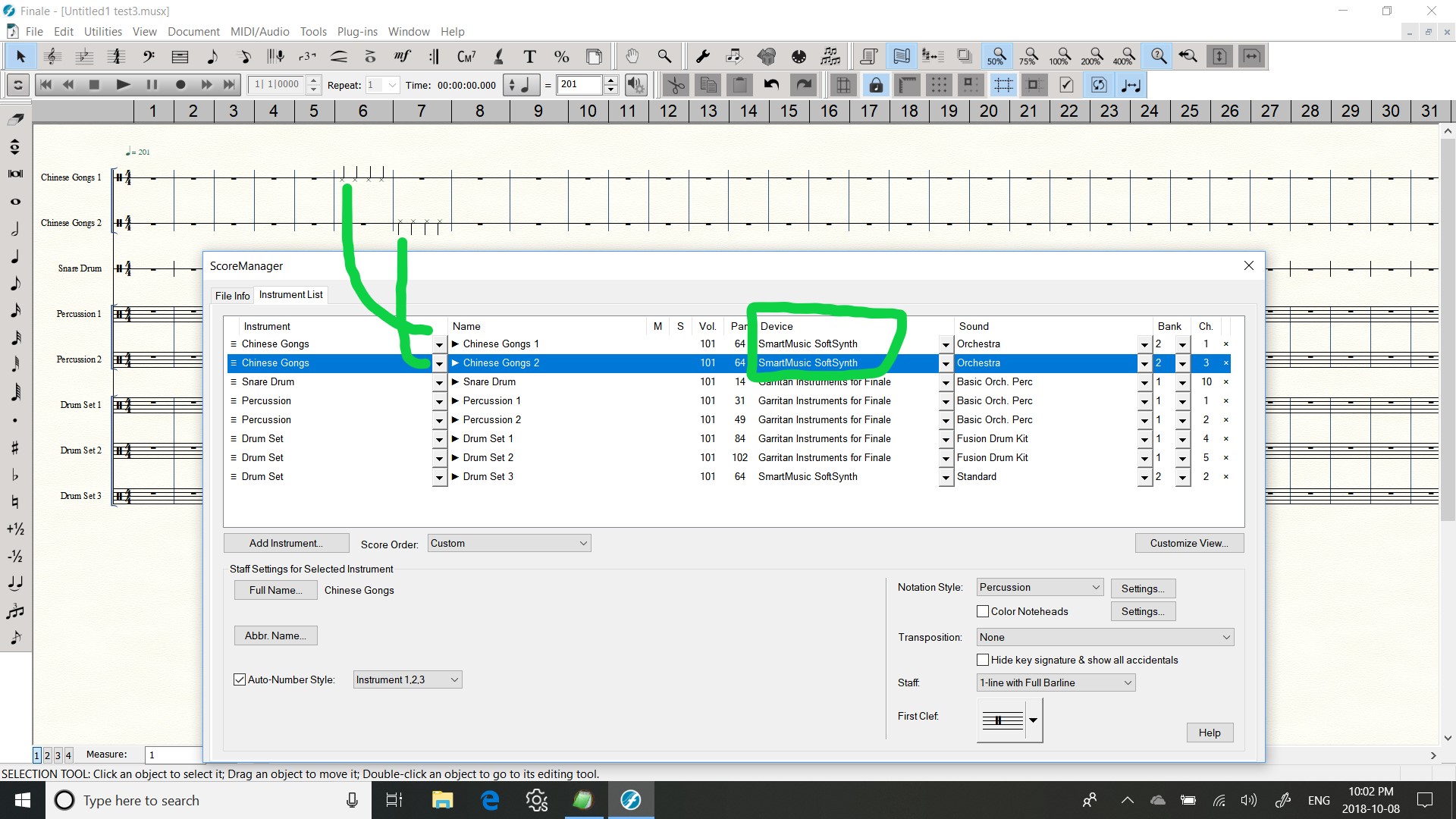Open the MIDI/Audio menu

click(x=259, y=32)
